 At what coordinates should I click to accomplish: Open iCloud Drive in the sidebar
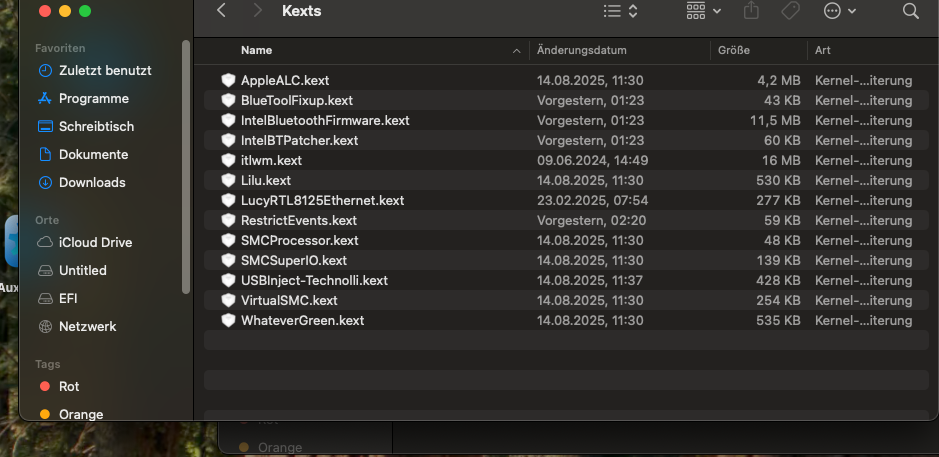tap(96, 243)
